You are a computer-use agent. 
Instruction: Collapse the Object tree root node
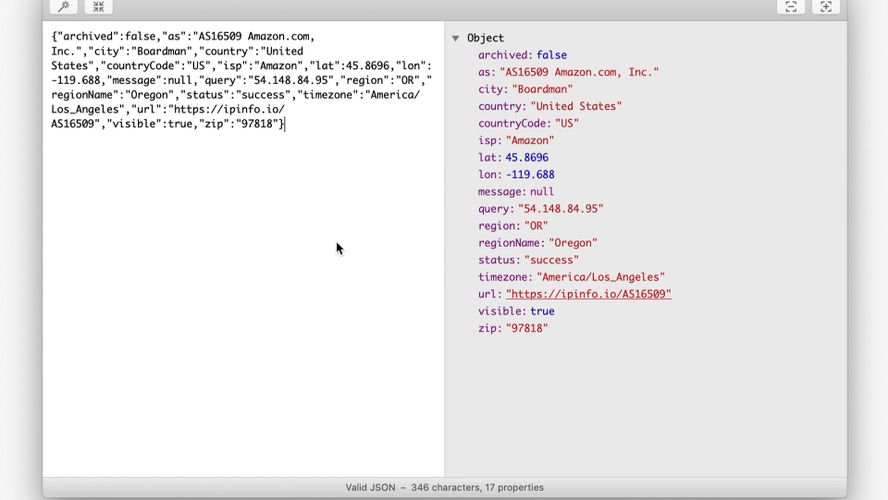455,38
